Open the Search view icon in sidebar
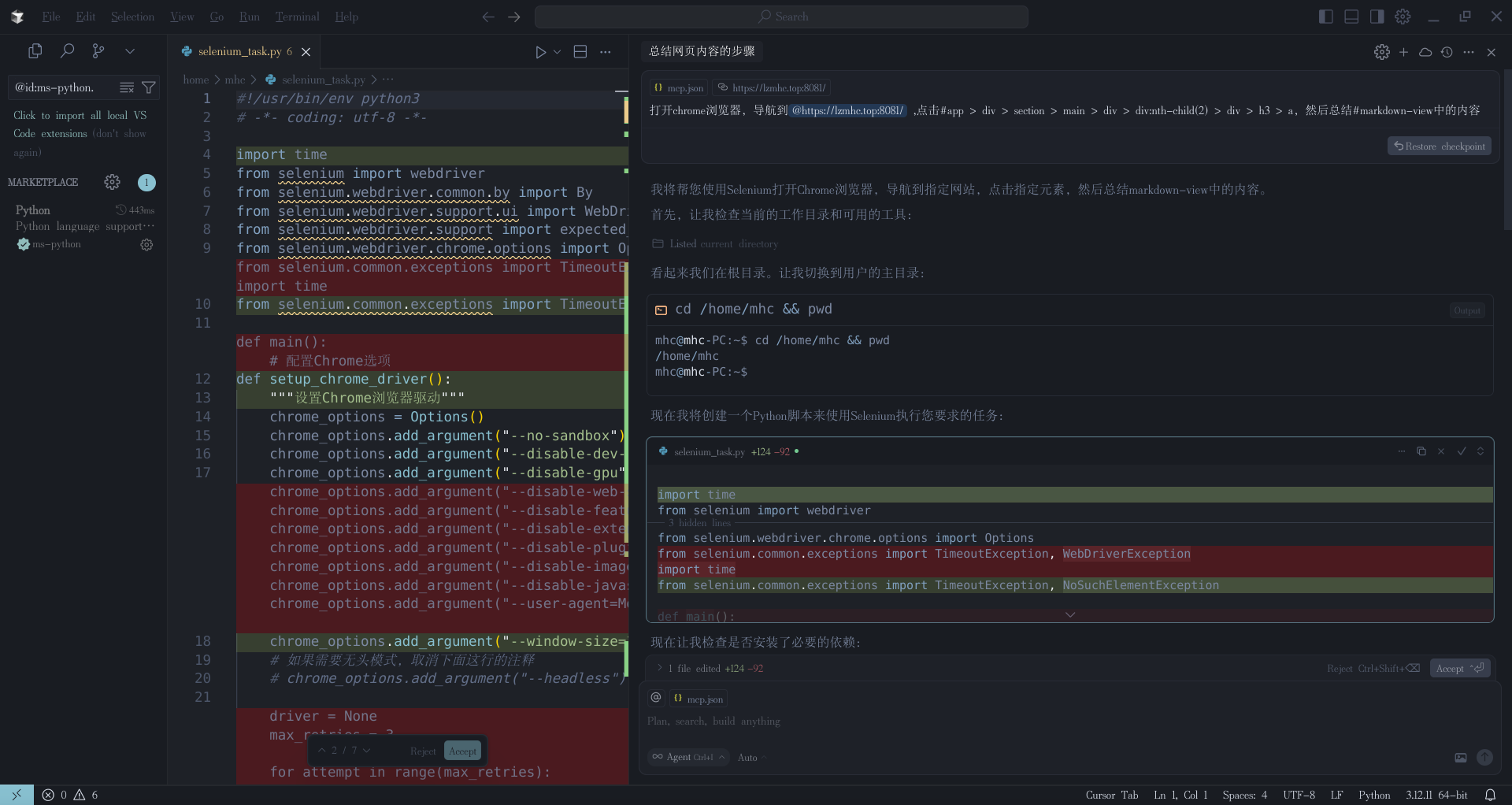Viewport: 1512px width, 805px height. pos(67,51)
